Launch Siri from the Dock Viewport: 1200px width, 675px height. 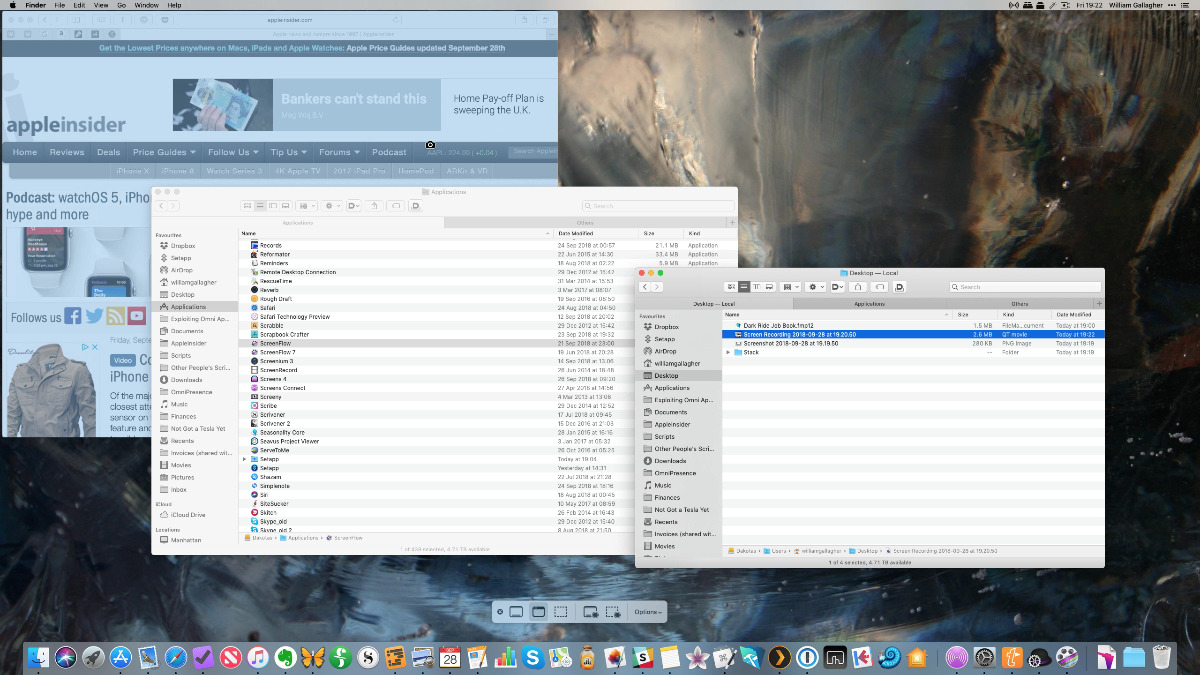66,657
